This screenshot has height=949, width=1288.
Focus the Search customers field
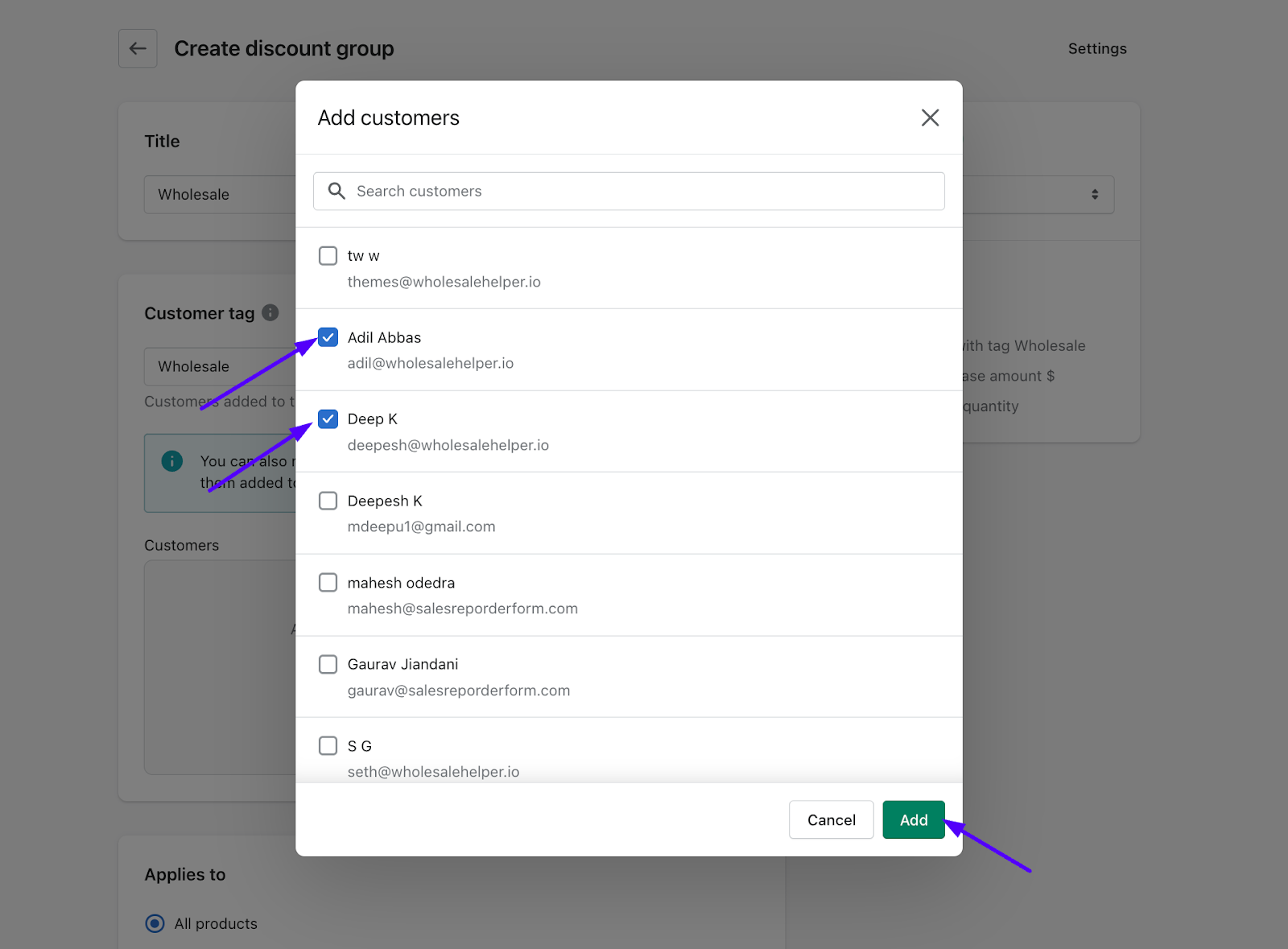point(629,191)
